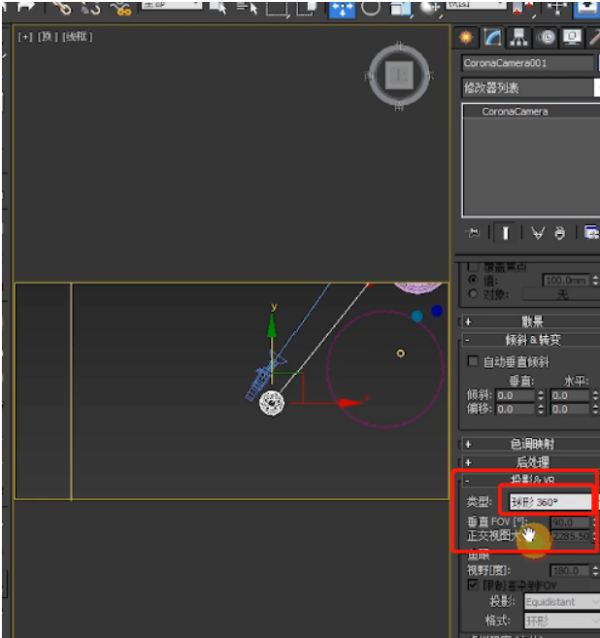600x638 pixels.
Task: Click the [+] viewport menu label
Action: [x=25, y=37]
